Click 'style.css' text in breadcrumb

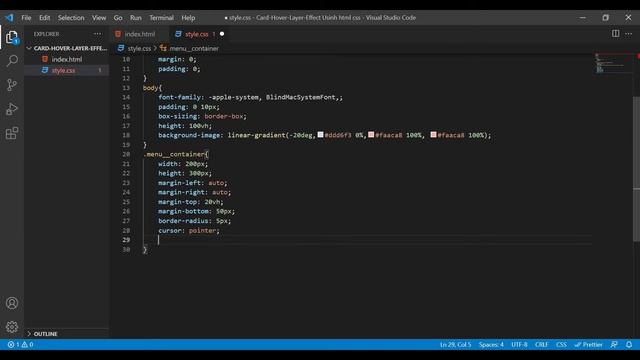click(x=139, y=49)
